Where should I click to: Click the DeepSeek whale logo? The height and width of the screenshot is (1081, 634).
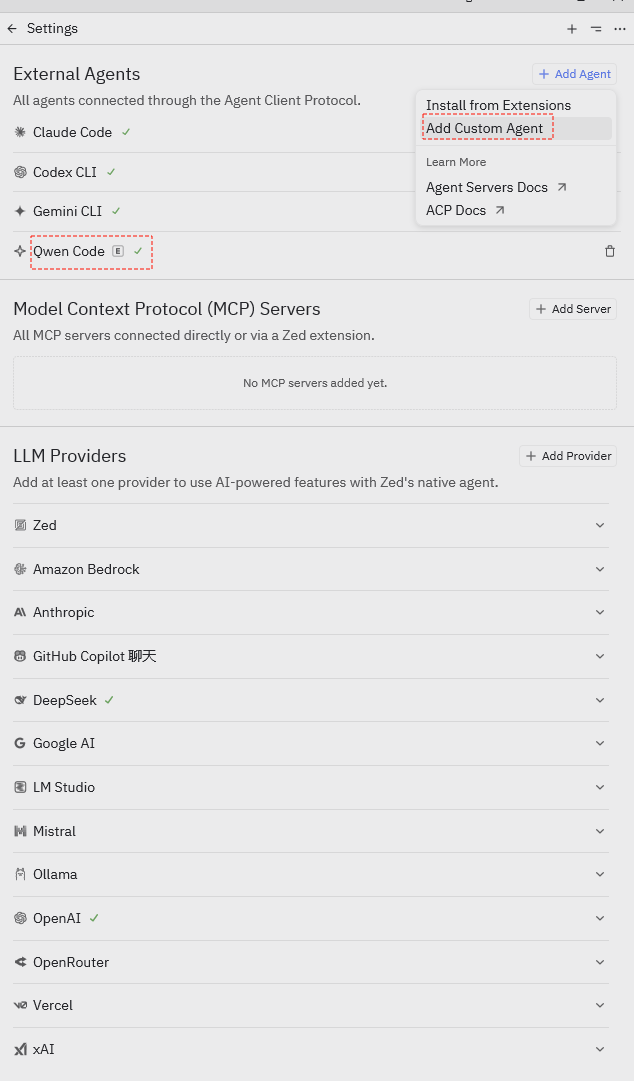[20, 700]
